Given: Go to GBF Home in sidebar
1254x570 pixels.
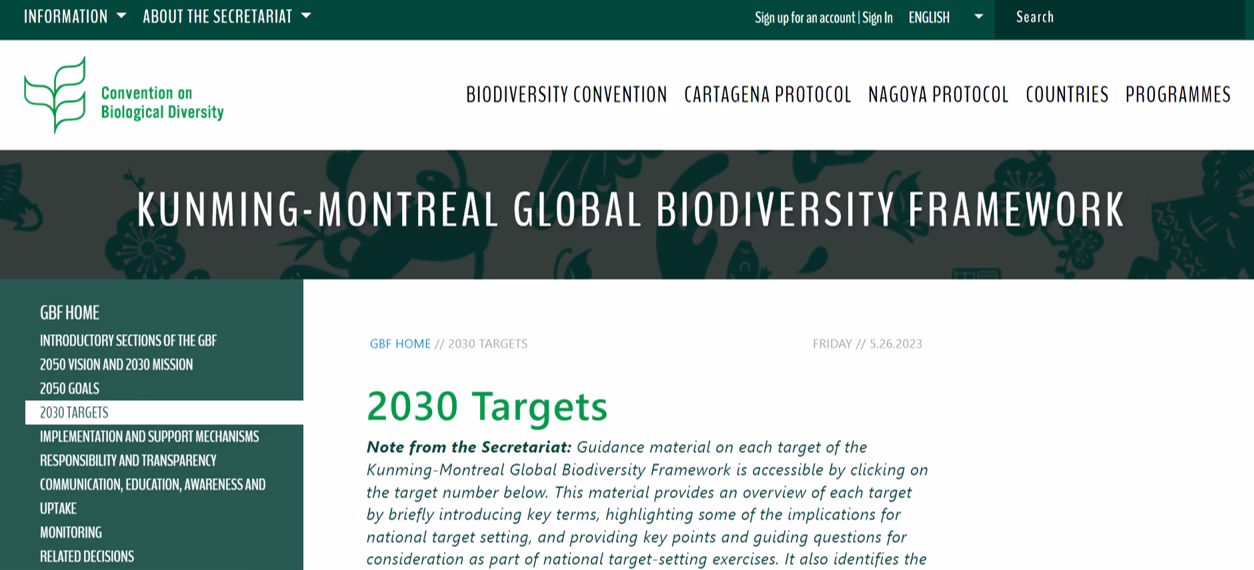Looking at the screenshot, I should (x=69, y=313).
